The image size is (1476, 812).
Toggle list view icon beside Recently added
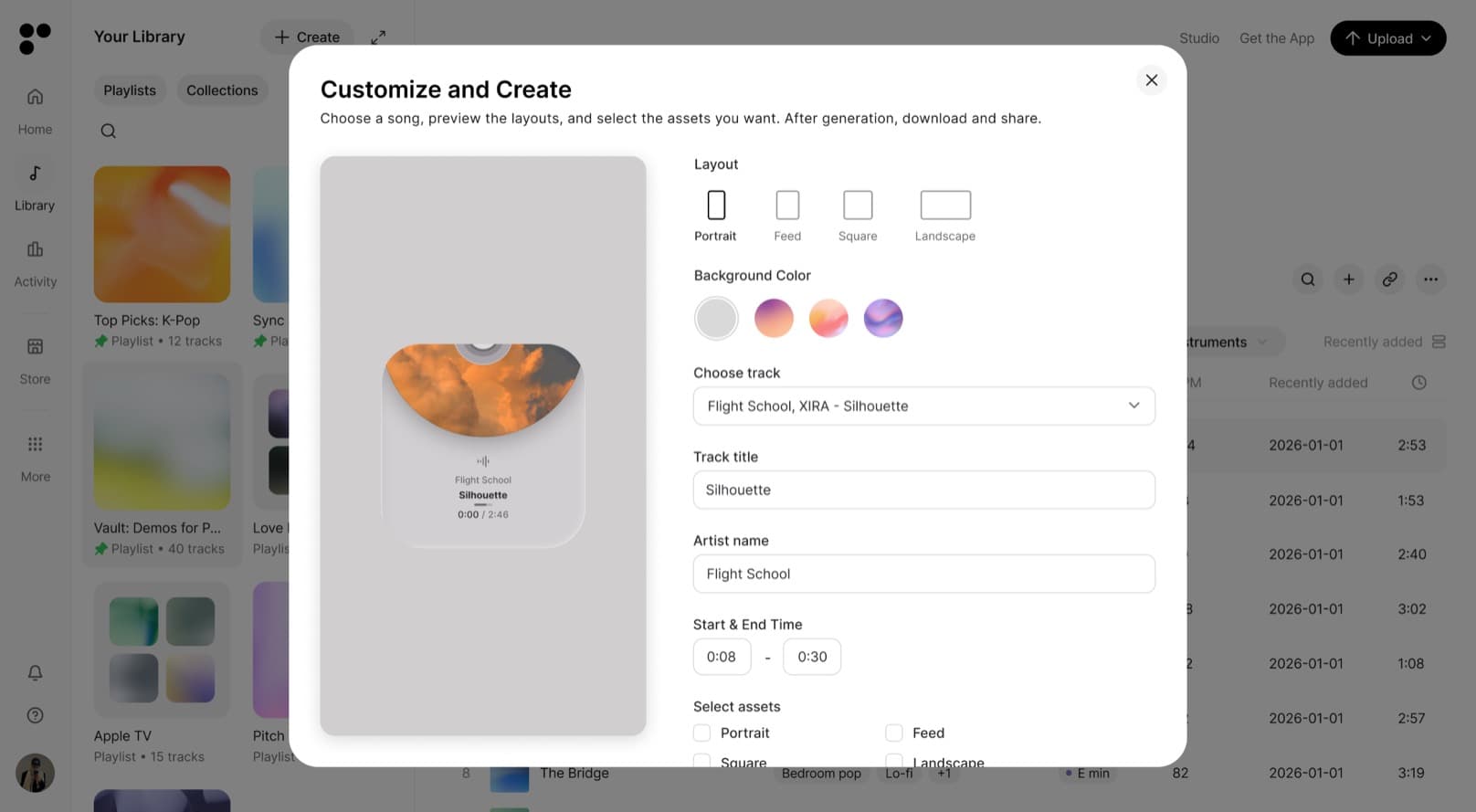pyautogui.click(x=1439, y=342)
